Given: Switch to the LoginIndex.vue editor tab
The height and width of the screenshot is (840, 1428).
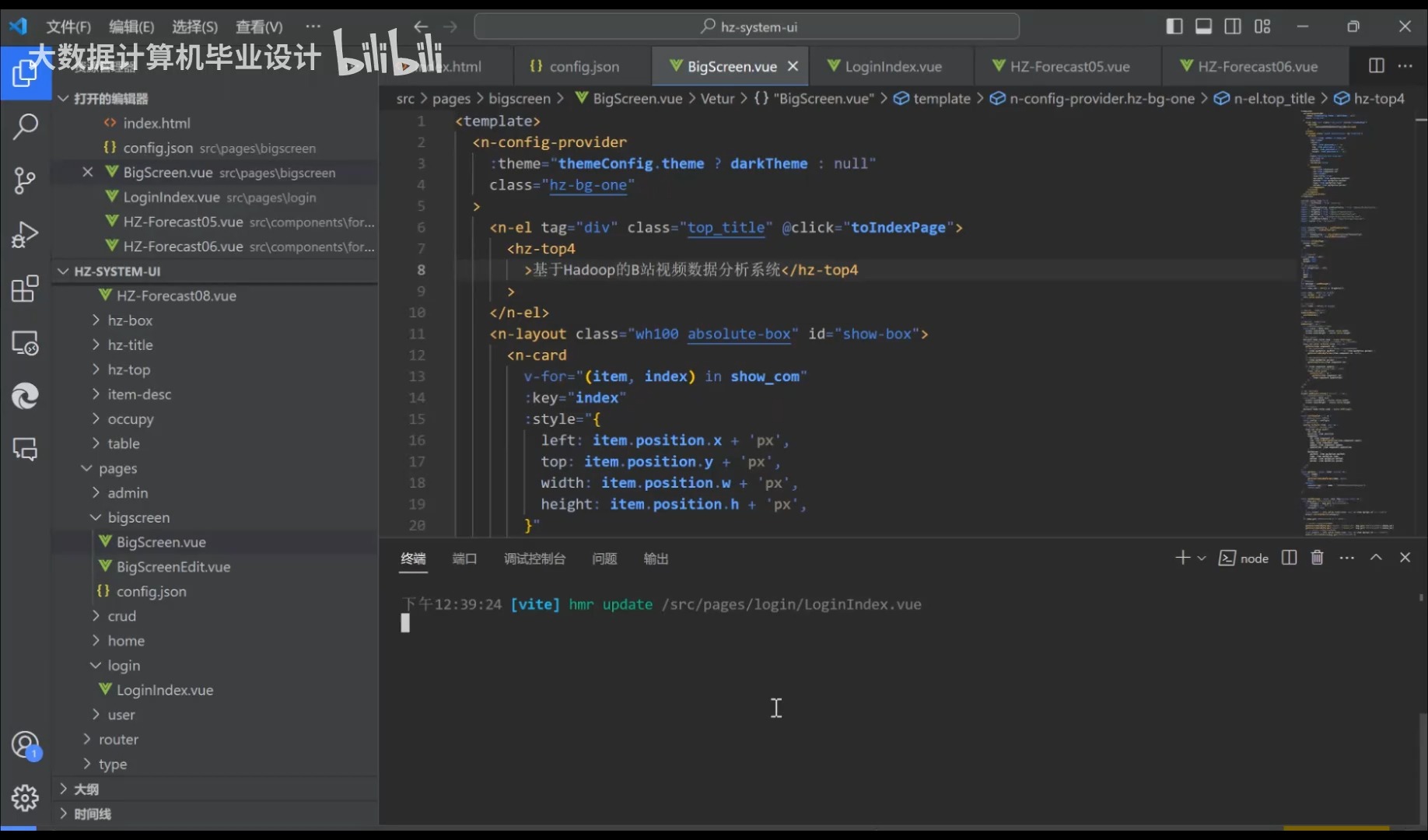Looking at the screenshot, I should [x=891, y=66].
